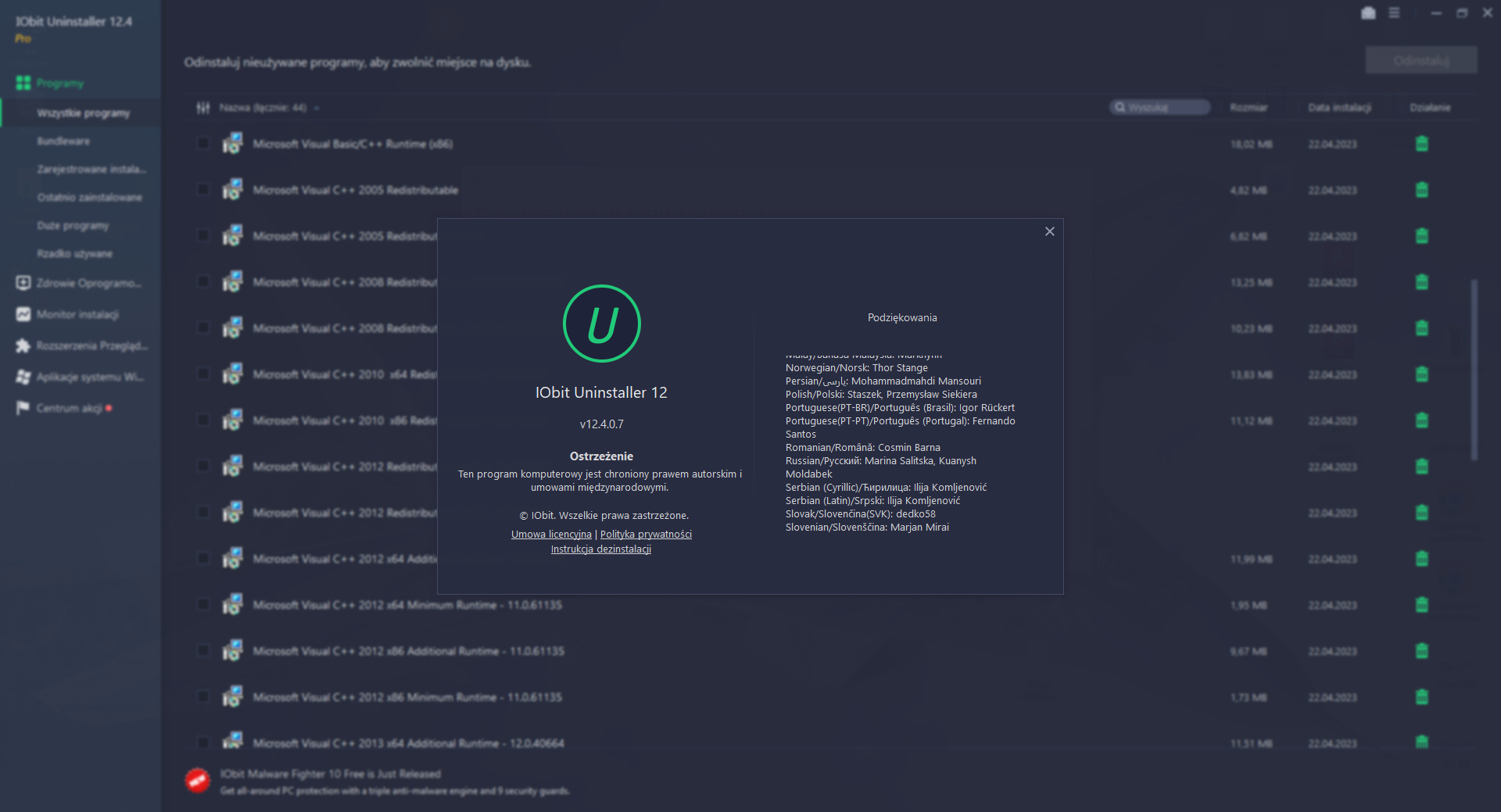Screen dimensions: 1501x812
Task: Click the trash icon for 2012 x86 Minimum Runtime
Action: [x=1422, y=697]
